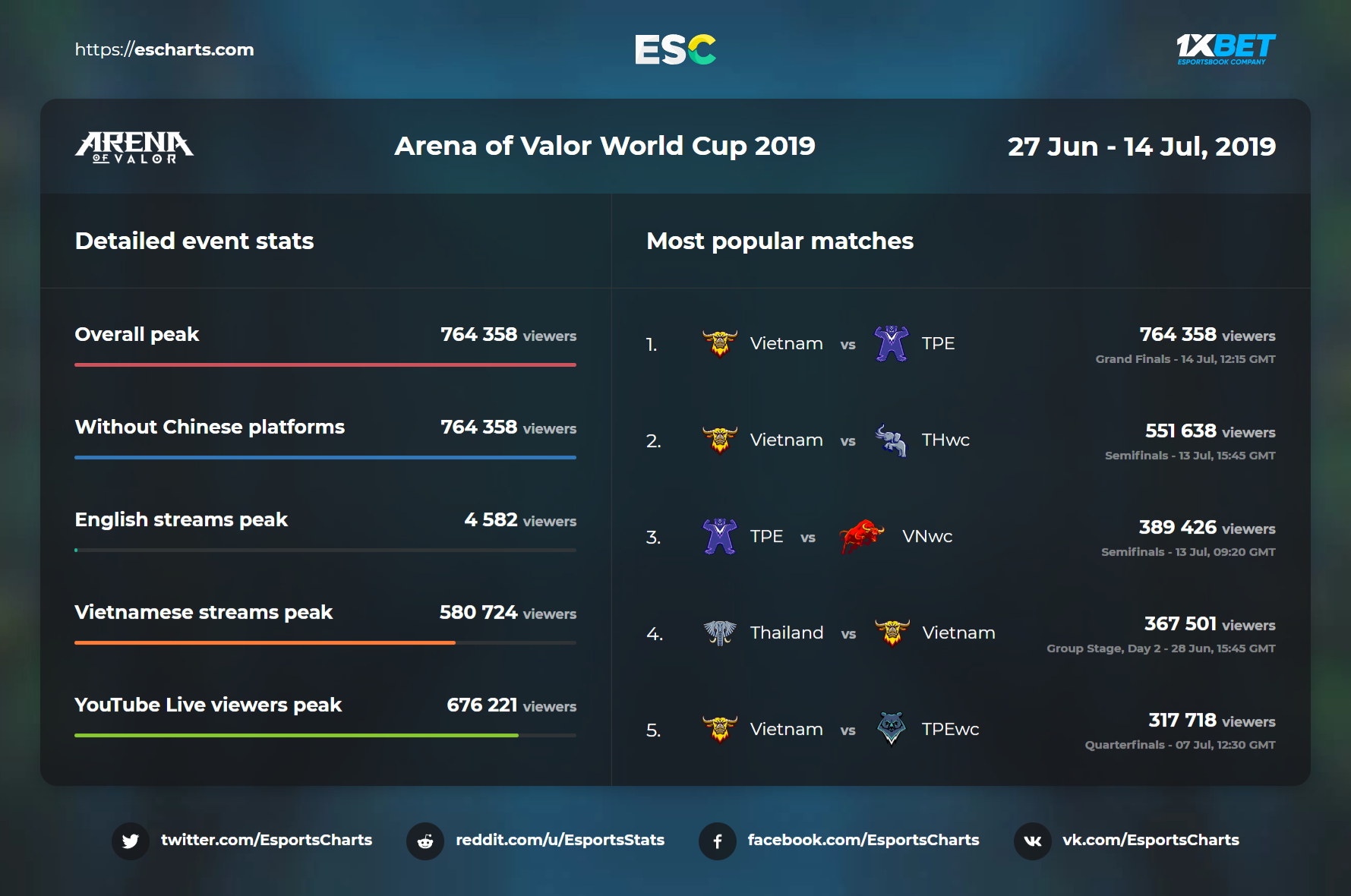1351x896 pixels.
Task: Click the ESC logo at top
Action: click(x=675, y=50)
